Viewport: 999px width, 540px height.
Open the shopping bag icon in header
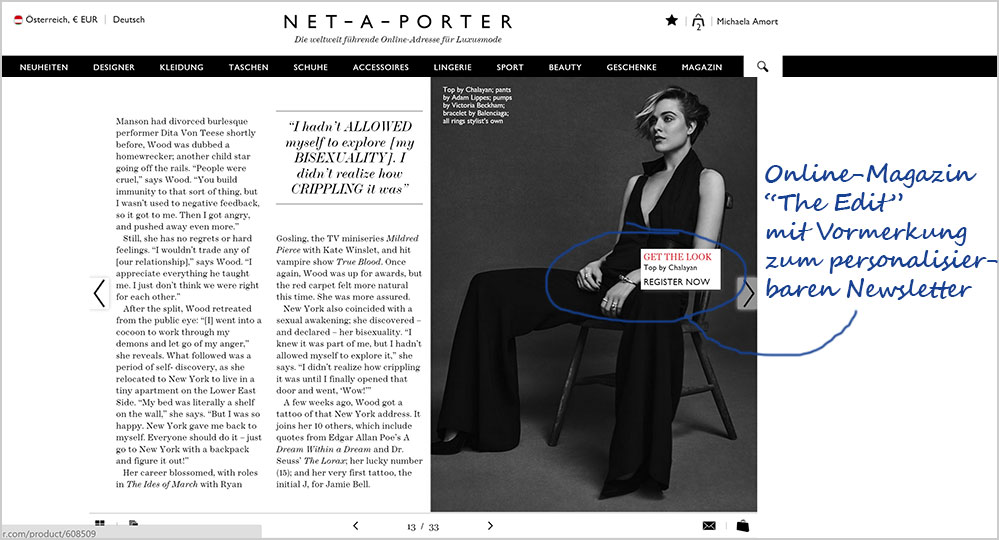coord(698,22)
